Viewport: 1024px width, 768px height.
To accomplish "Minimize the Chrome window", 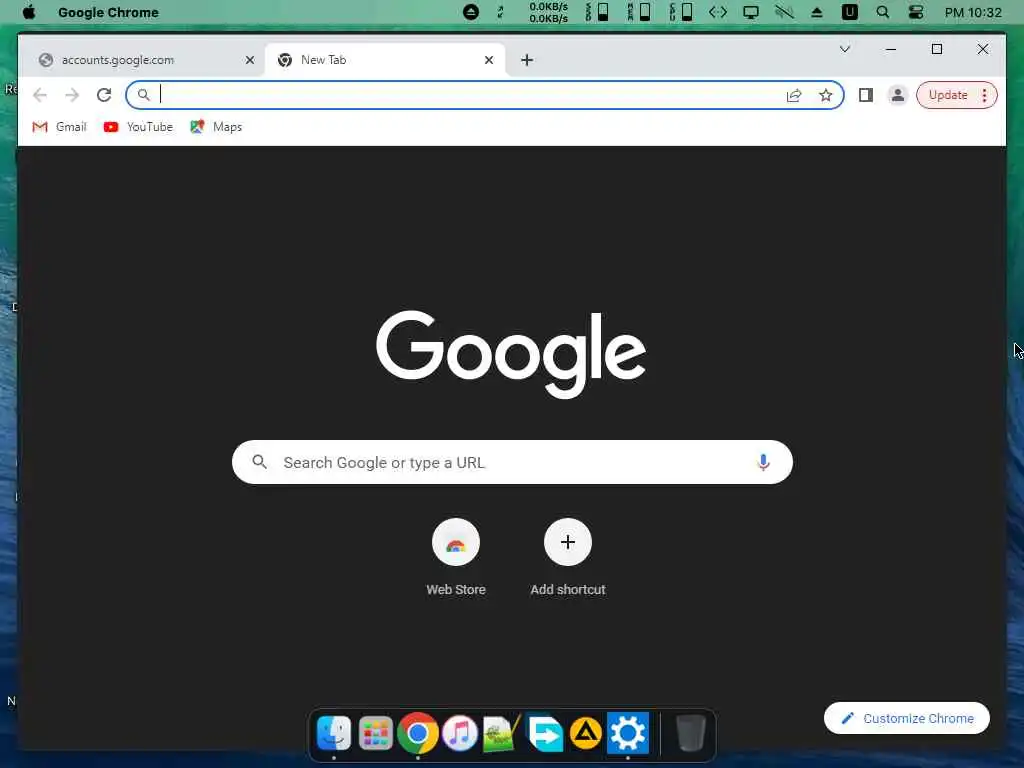I will pyautogui.click(x=891, y=49).
